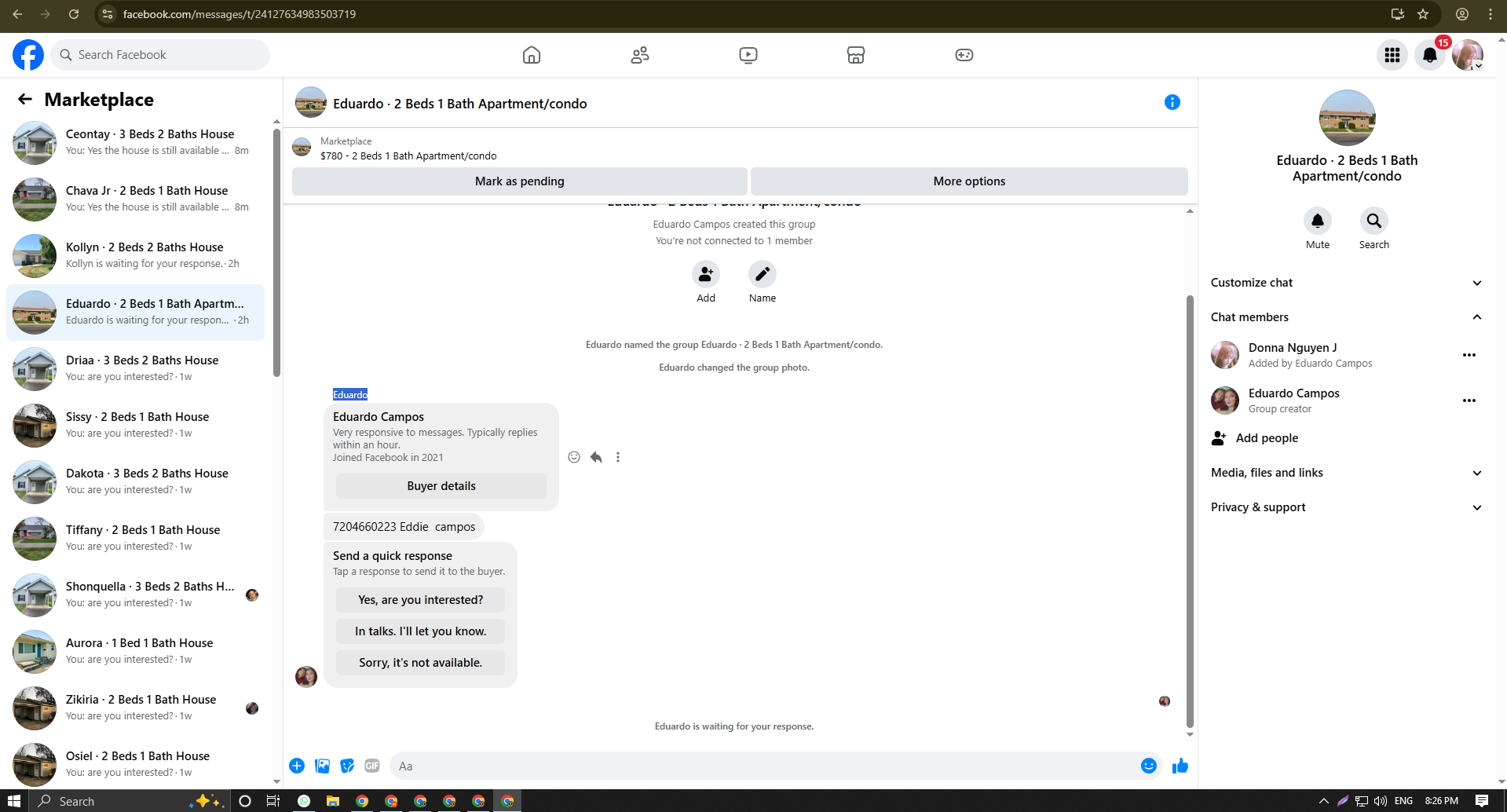Viewport: 1507px width, 812px height.
Task: Open the Facebook apps grid menu
Action: [x=1392, y=55]
